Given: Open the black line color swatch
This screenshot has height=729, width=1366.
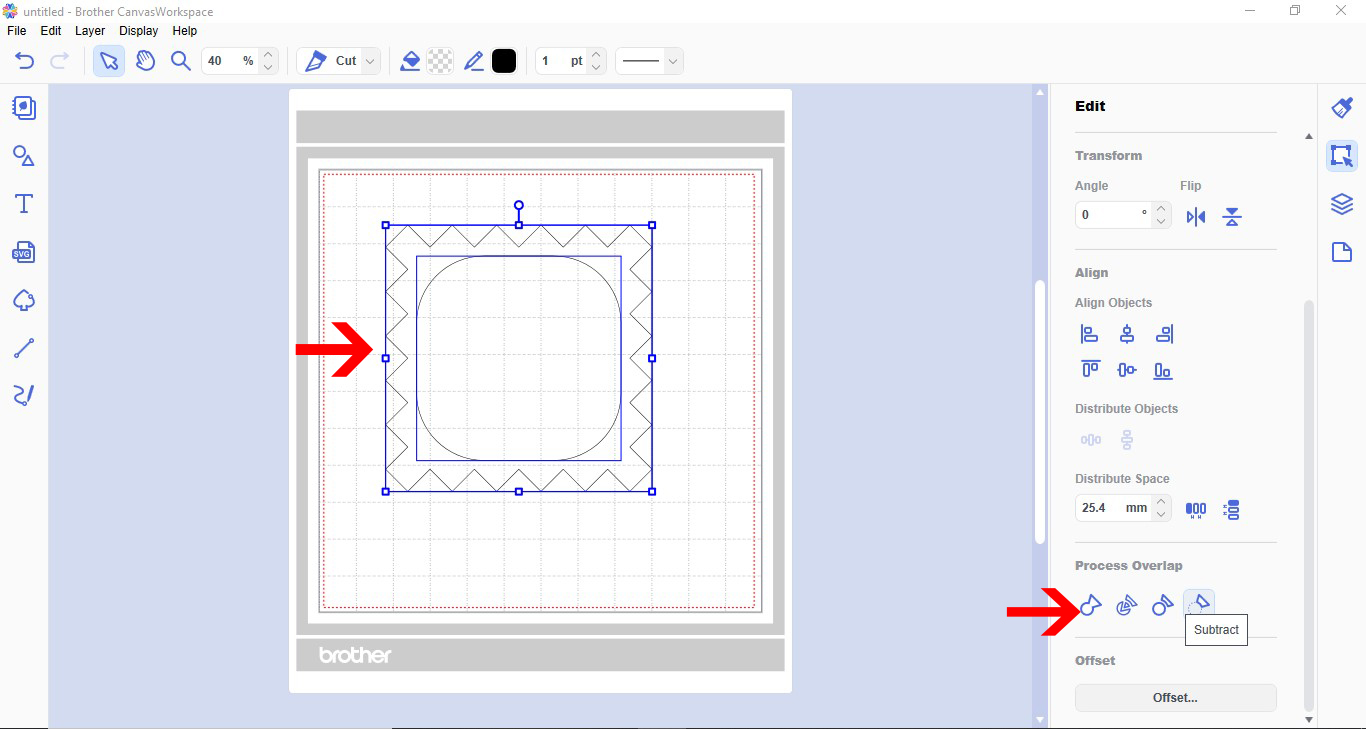Looking at the screenshot, I should (504, 61).
